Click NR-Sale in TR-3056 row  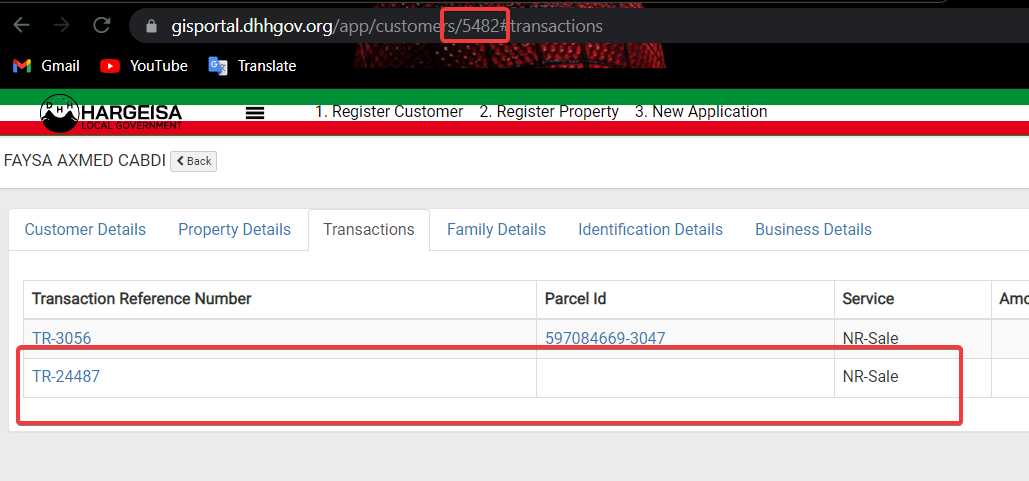[x=870, y=339]
